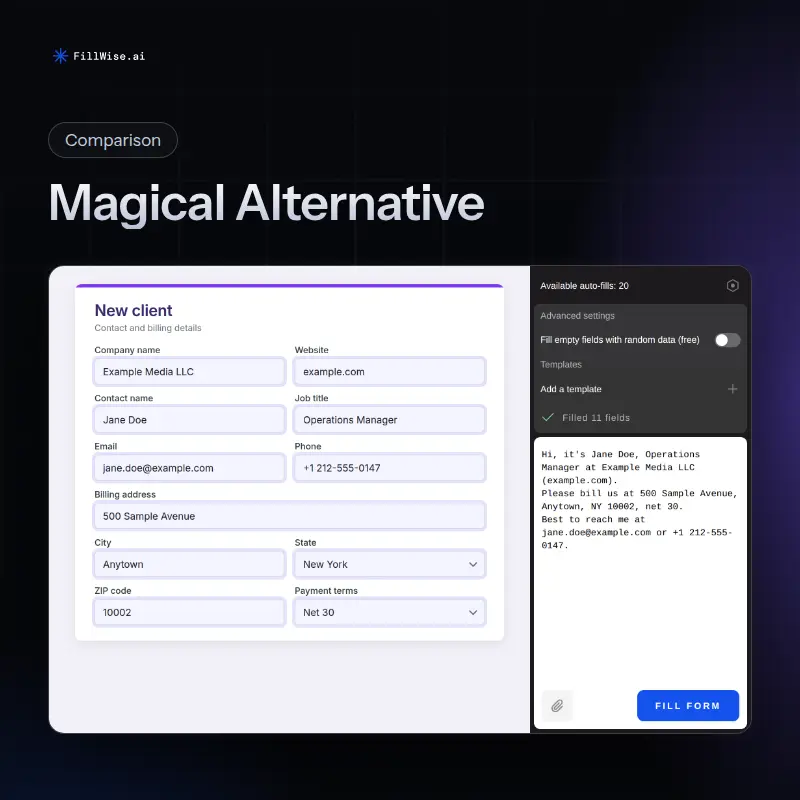Viewport: 800px width, 800px height.
Task: Click the Magical Alternative headline
Action: [x=266, y=204]
